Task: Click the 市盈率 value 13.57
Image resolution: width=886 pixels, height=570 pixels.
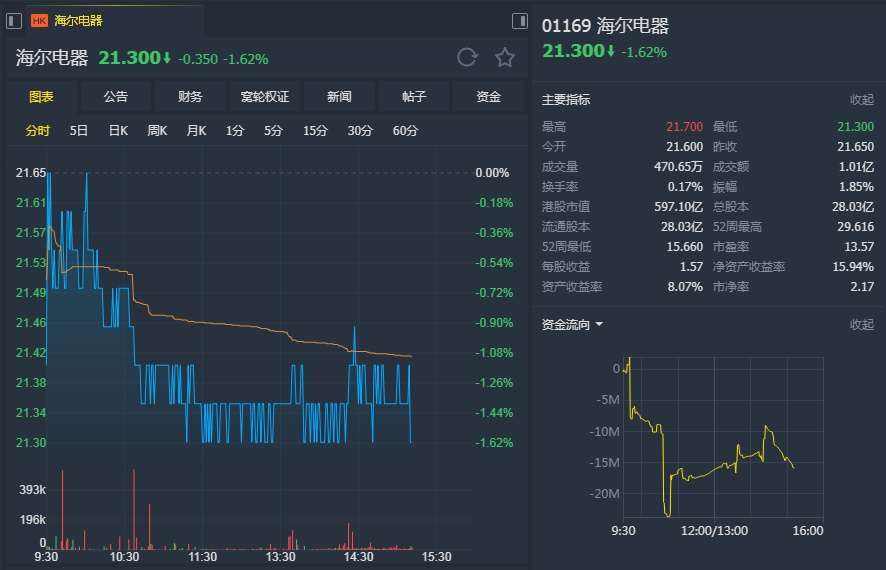Action: [859, 247]
